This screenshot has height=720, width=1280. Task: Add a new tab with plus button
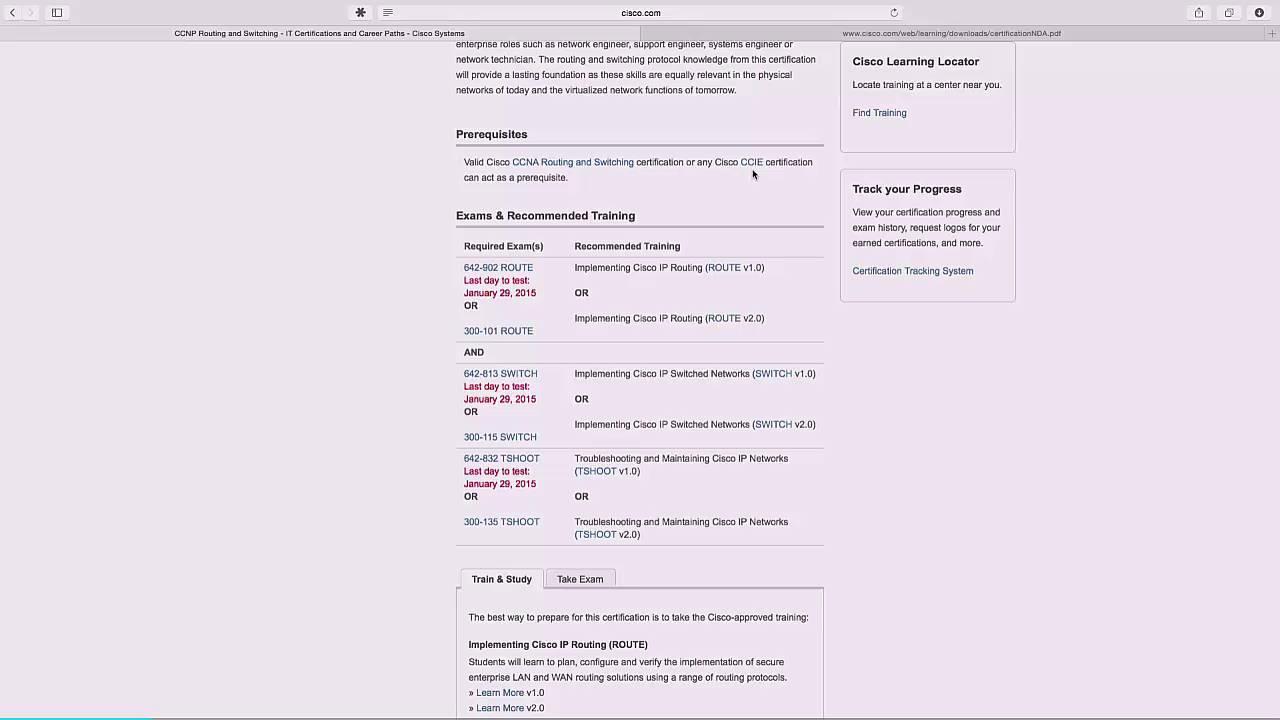coord(1272,33)
